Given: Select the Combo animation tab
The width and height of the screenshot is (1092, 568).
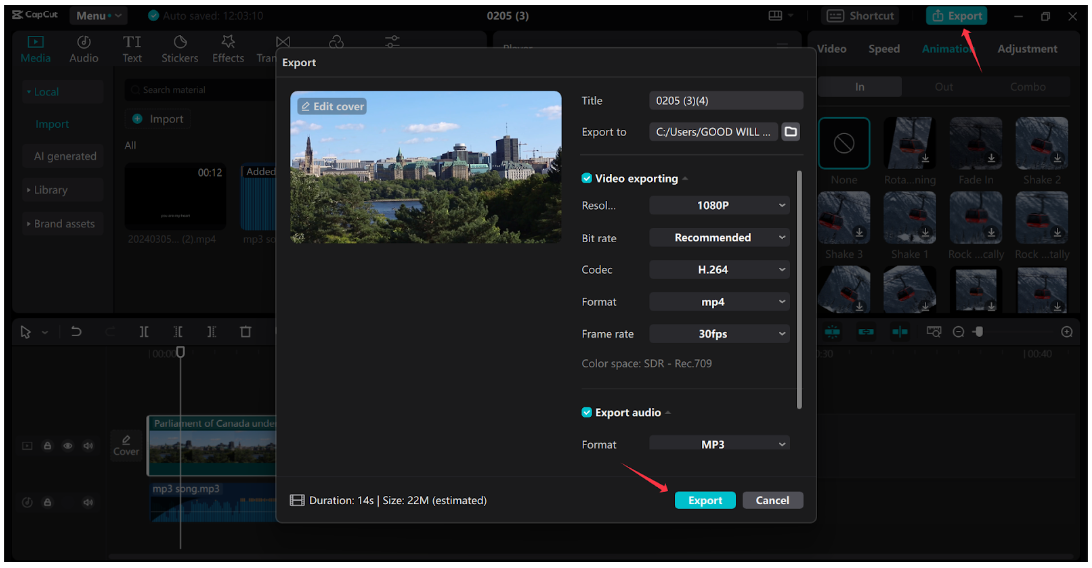Looking at the screenshot, I should coord(1028,87).
